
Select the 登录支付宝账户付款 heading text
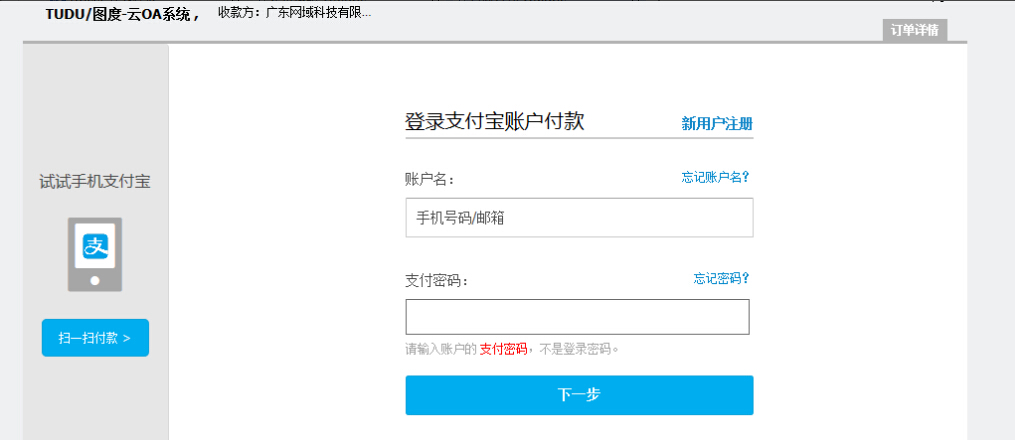(495, 121)
